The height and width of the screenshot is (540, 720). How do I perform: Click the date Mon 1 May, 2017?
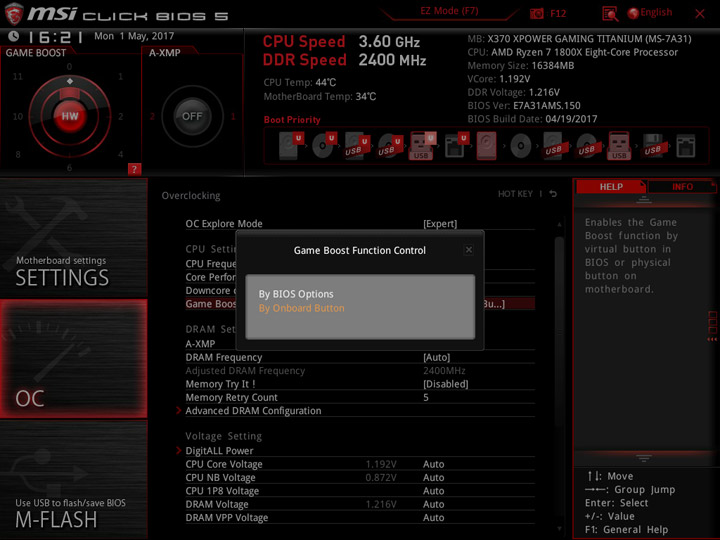tap(134, 36)
